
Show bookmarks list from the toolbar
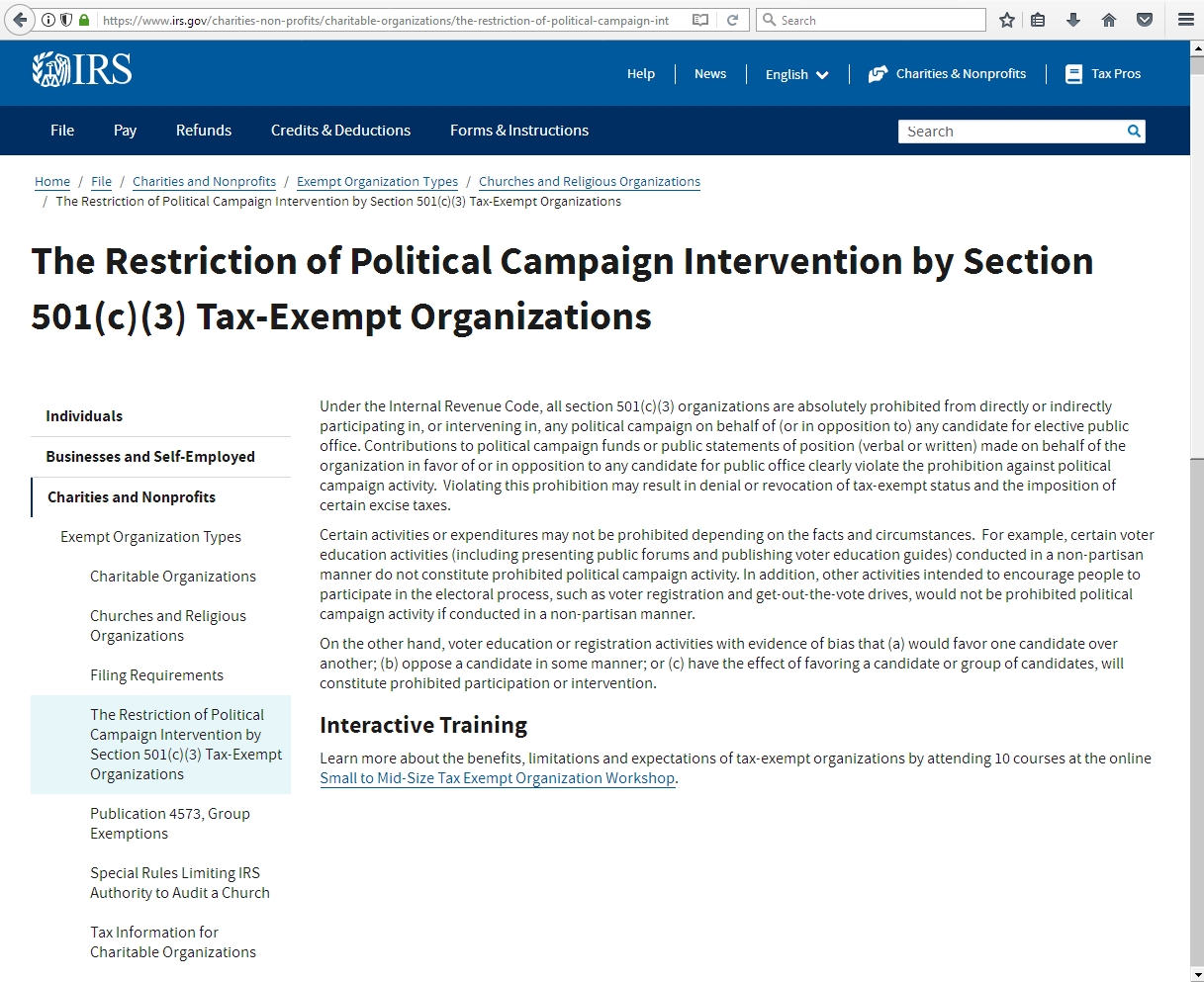click(1038, 20)
